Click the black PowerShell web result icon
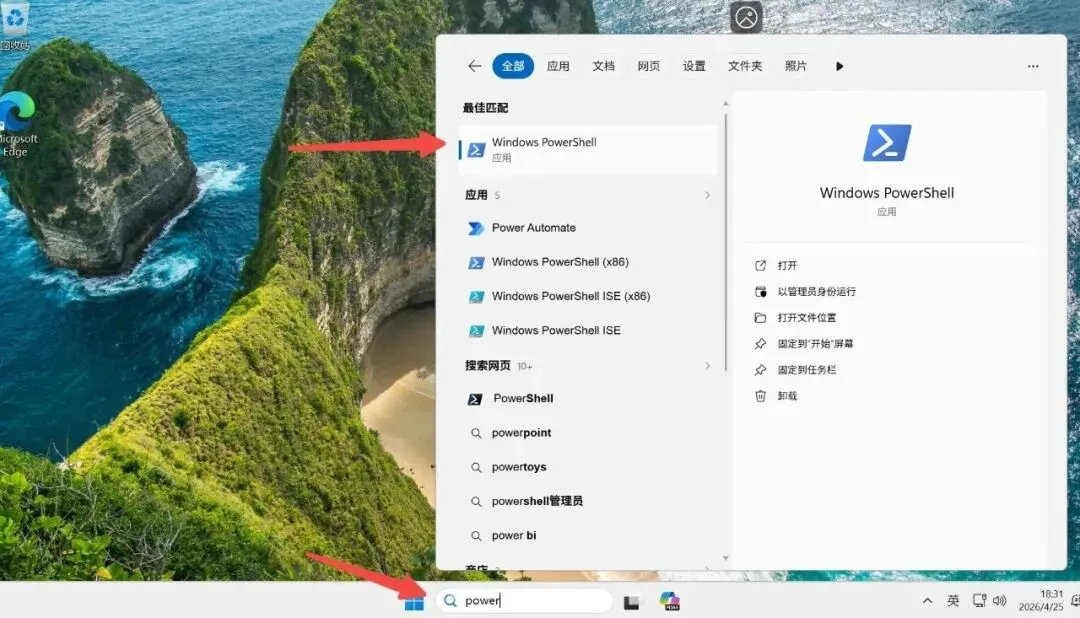The height and width of the screenshot is (618, 1080). [x=475, y=399]
